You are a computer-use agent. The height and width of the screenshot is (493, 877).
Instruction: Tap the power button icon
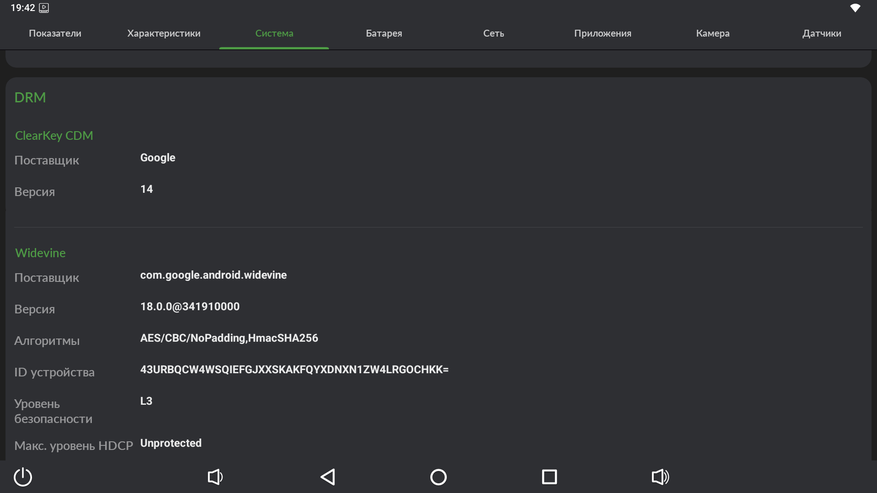pyautogui.click(x=23, y=477)
